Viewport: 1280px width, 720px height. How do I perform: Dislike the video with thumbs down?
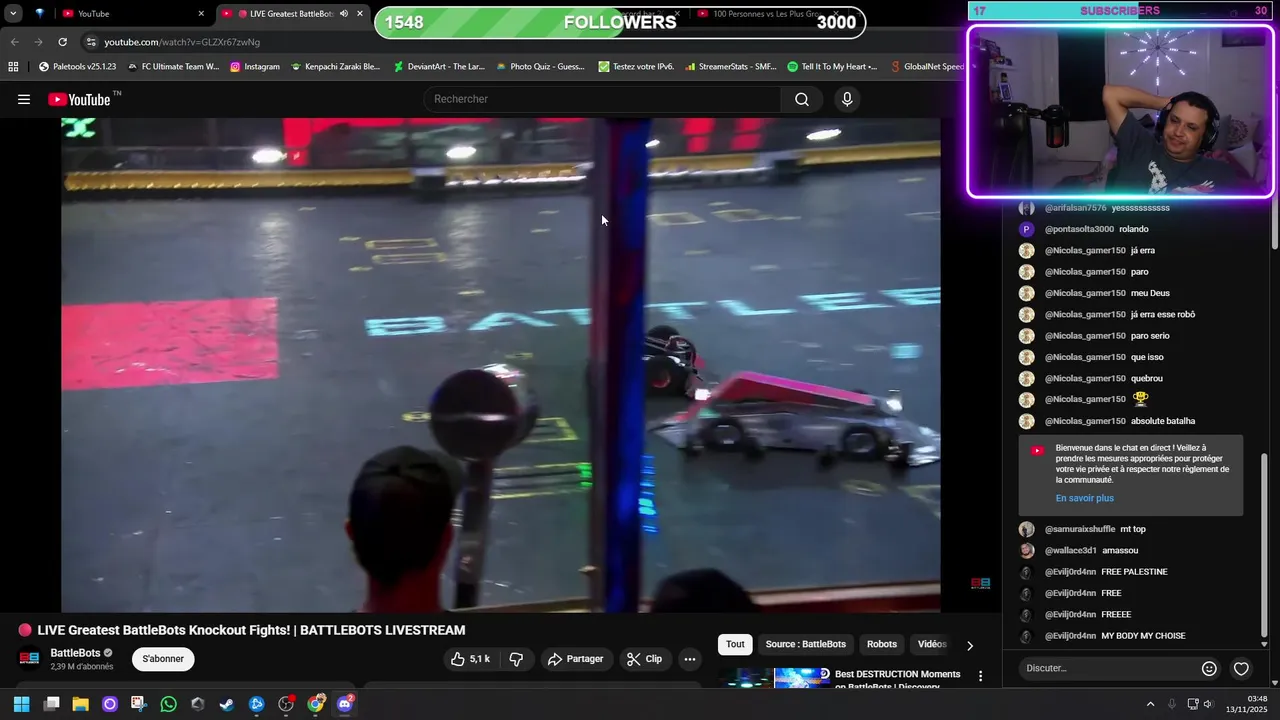click(x=516, y=659)
